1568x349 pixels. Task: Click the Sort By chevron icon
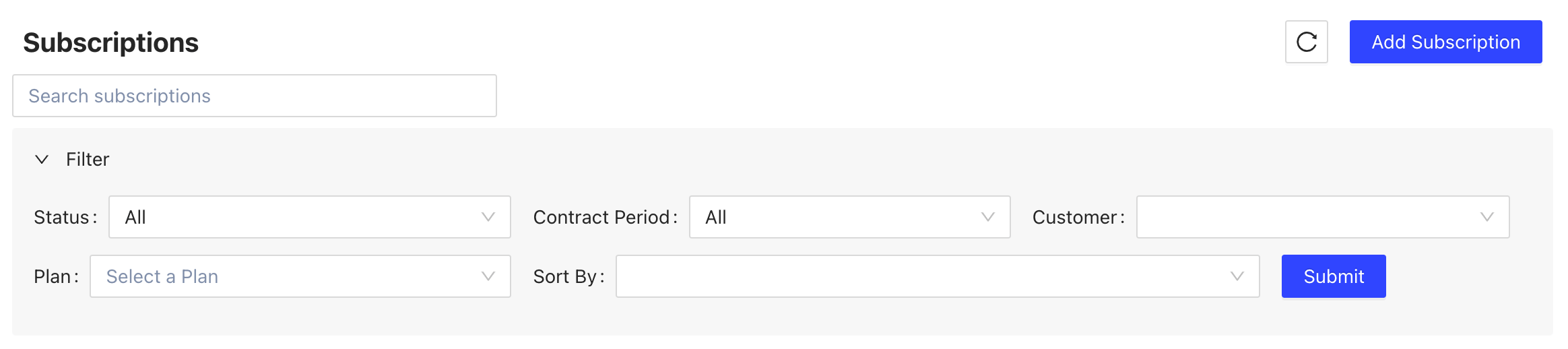(1237, 276)
